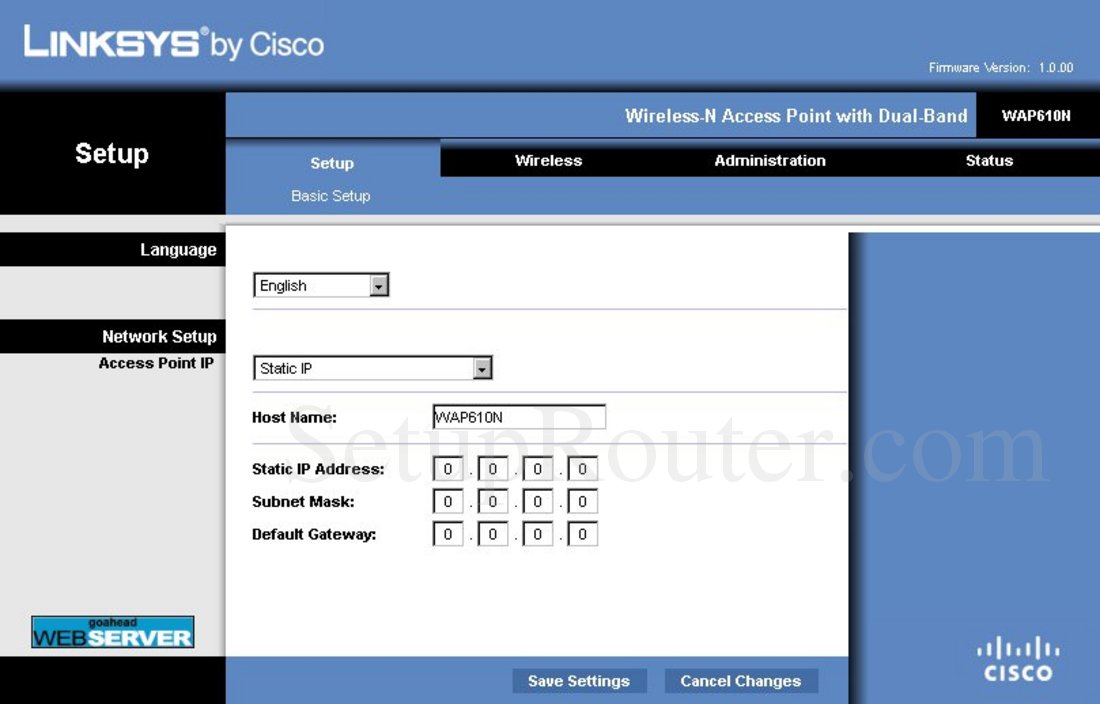The width and height of the screenshot is (1100, 704).
Task: Click the arrow on the English language selector
Action: click(x=379, y=285)
